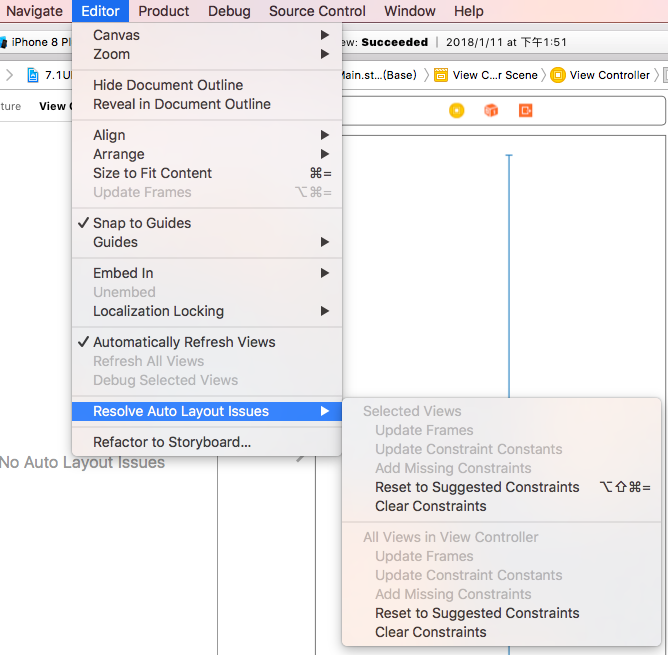
Task: Toggle Automatically Refresh Views option
Action: (x=183, y=342)
